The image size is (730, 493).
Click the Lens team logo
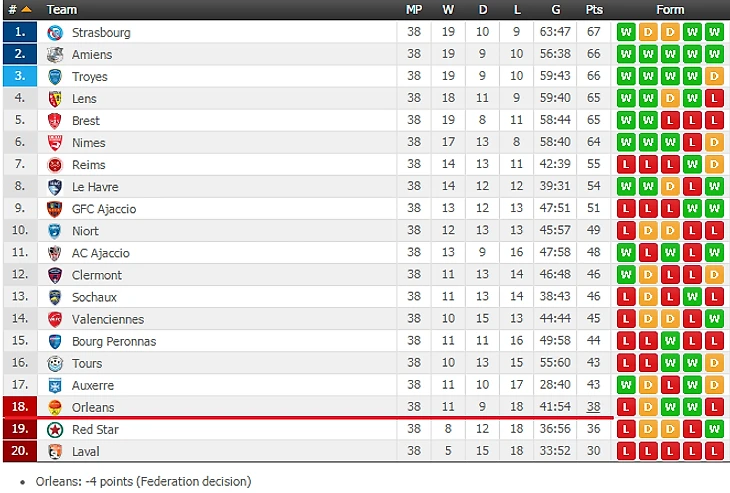coord(55,98)
